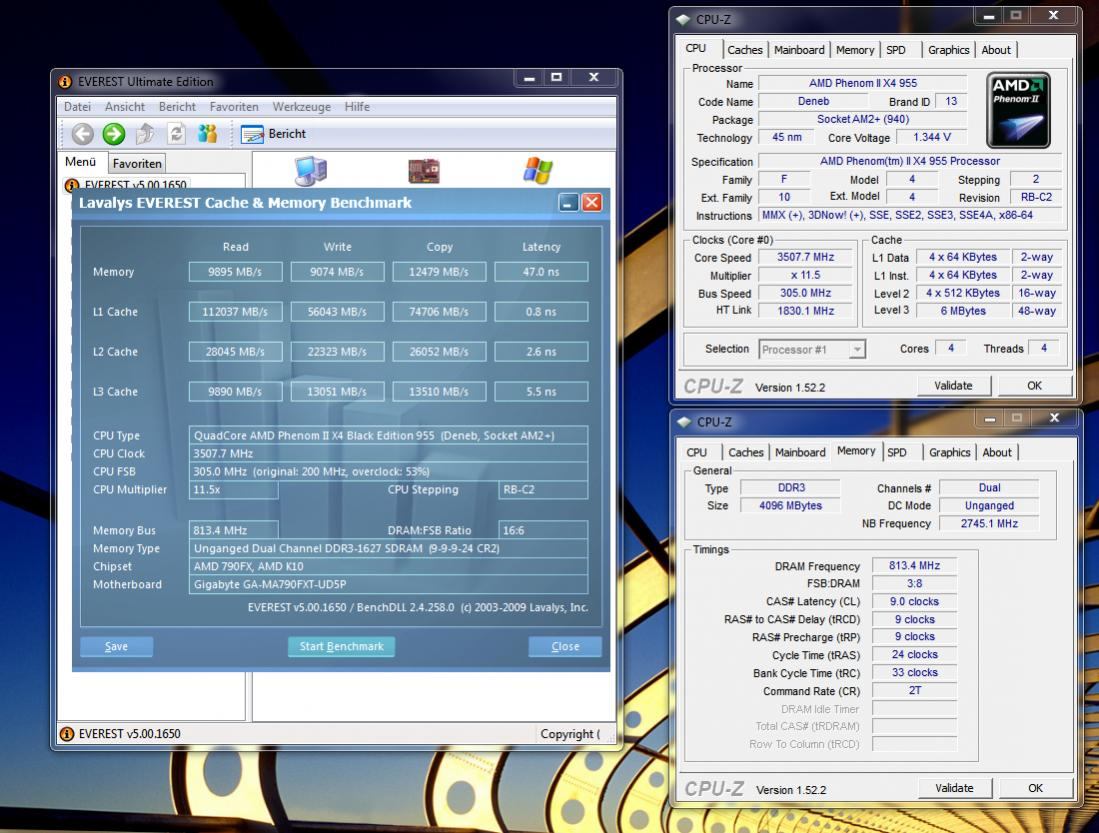The image size is (1099, 833).
Task: Click the motherboard icon in EVEREST panel
Action: 424,170
